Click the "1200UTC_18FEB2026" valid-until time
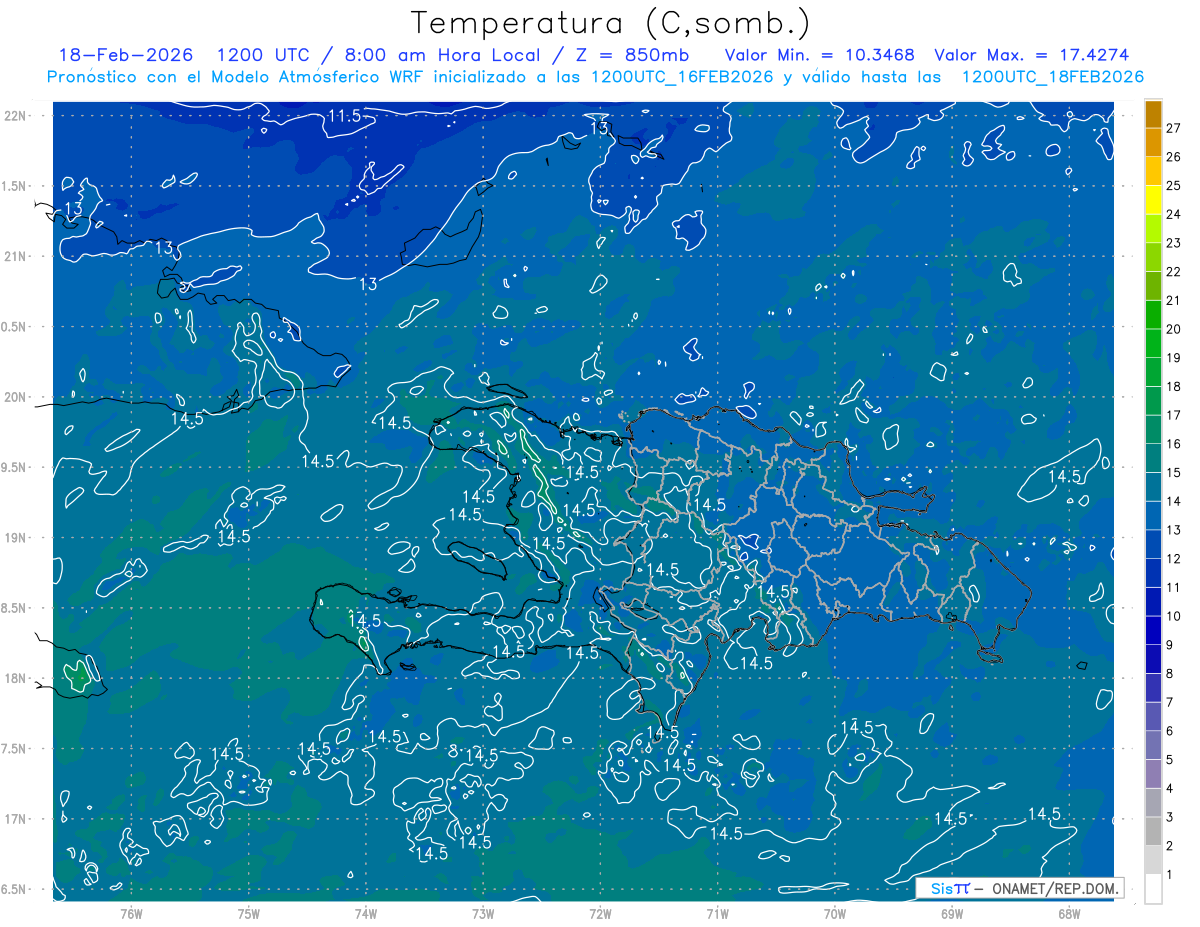Image resolution: width=1200 pixels, height=927 pixels. pyautogui.click(x=1053, y=77)
